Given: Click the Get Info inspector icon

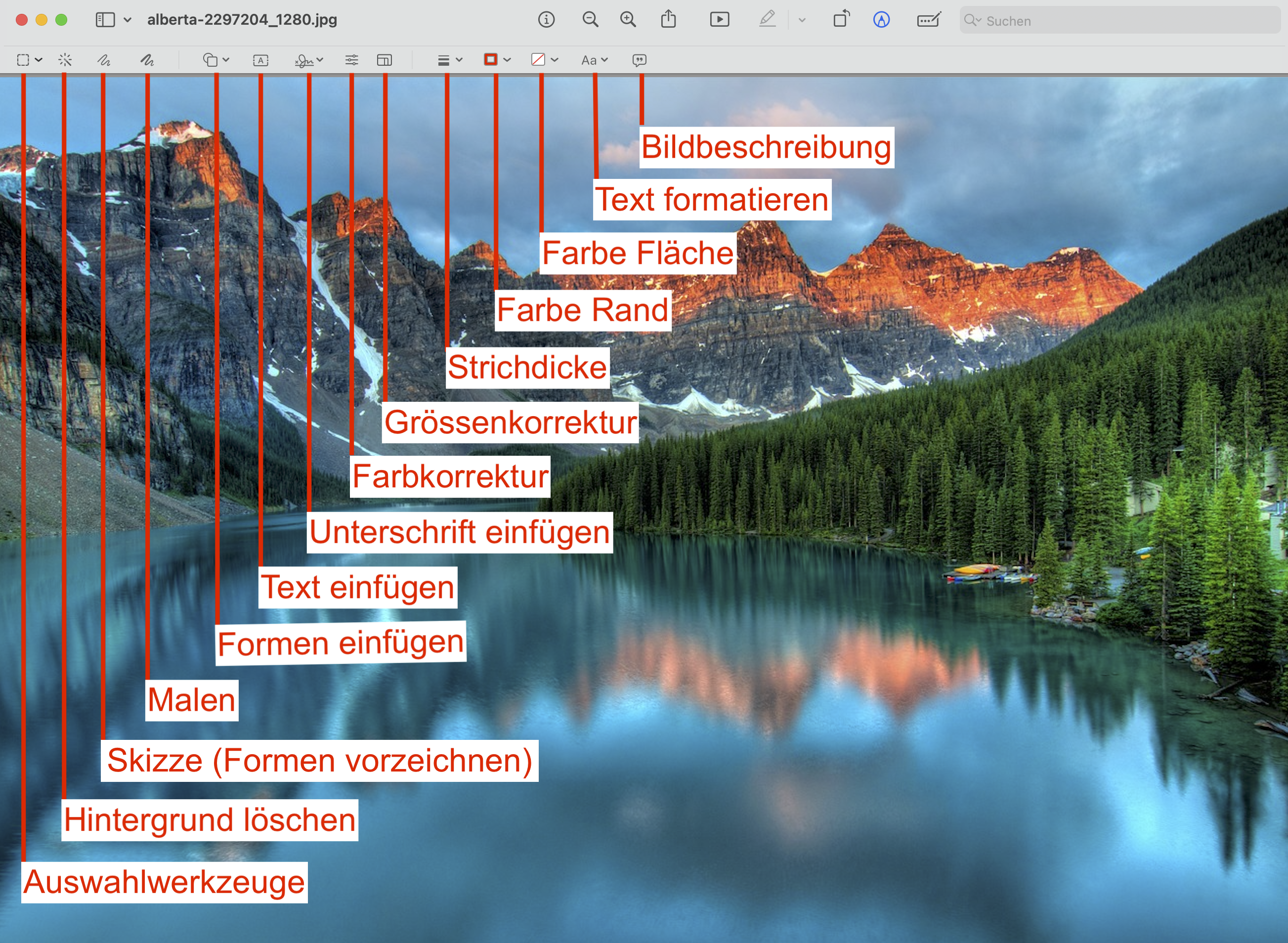Looking at the screenshot, I should 546,20.
